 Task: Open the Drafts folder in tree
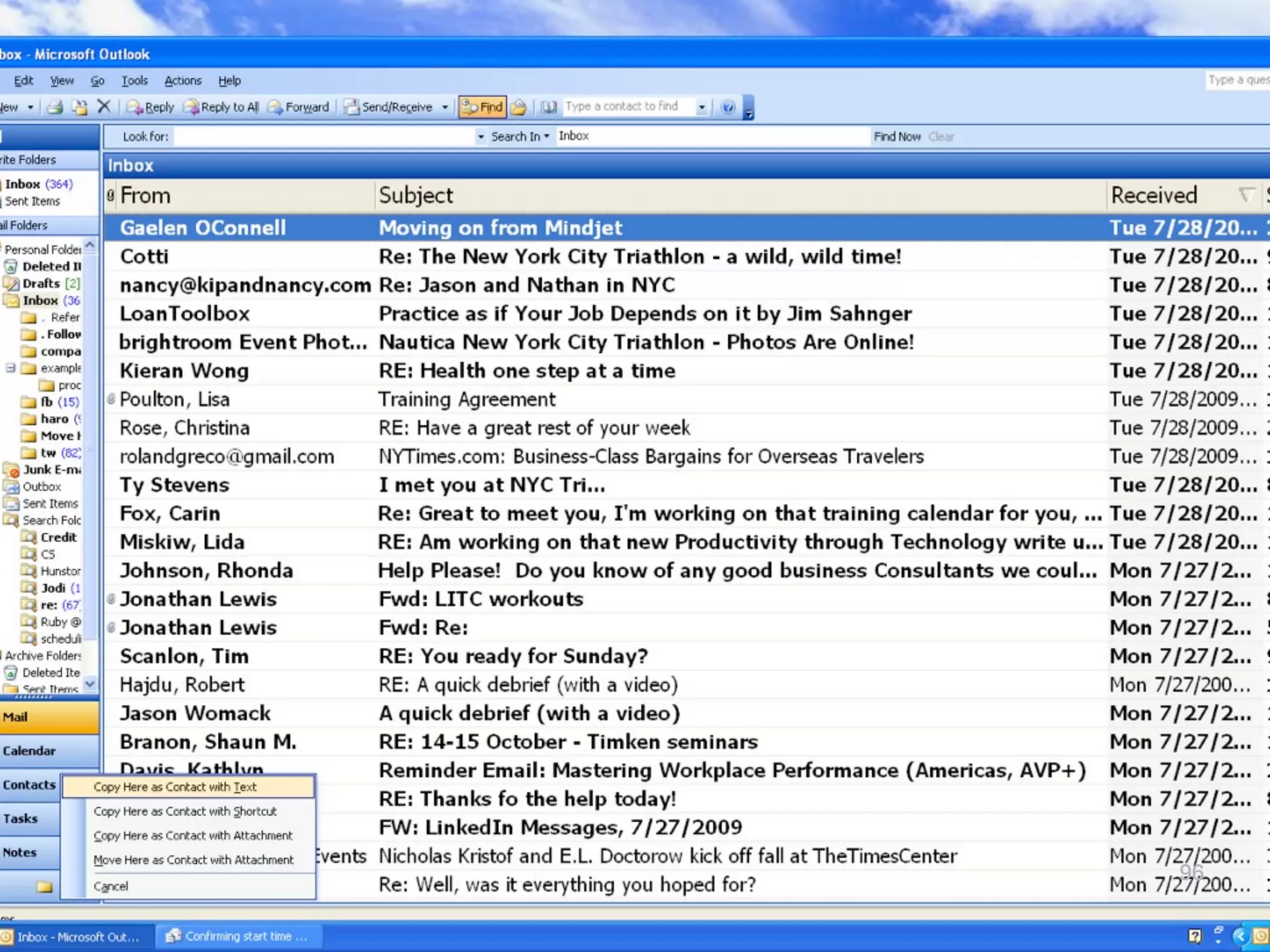[41, 283]
